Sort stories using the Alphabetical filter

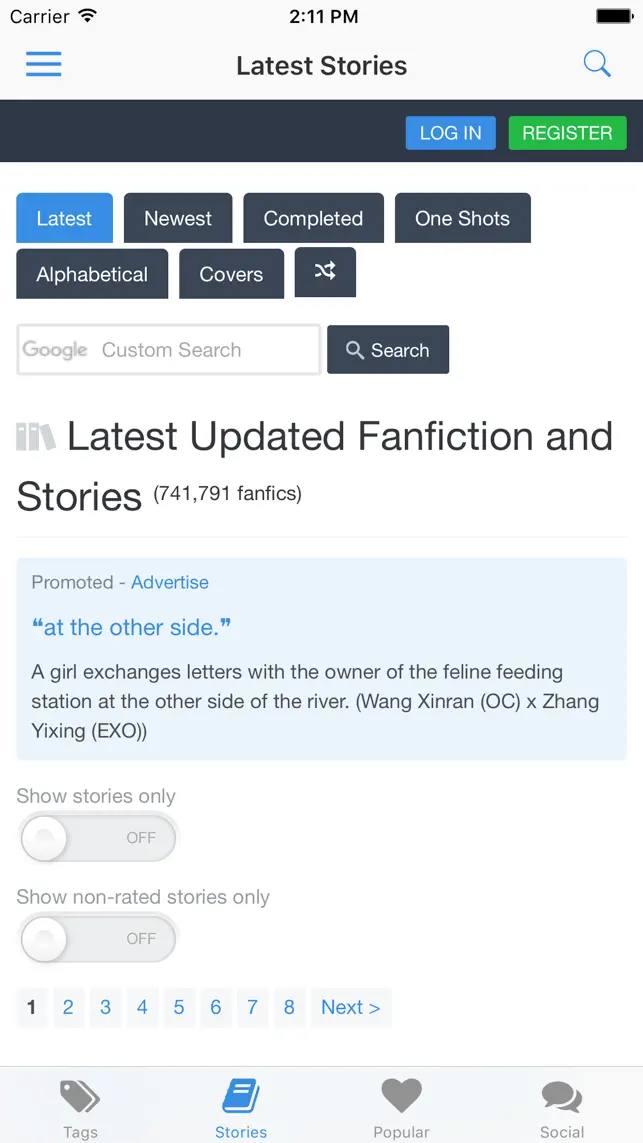[91, 273]
